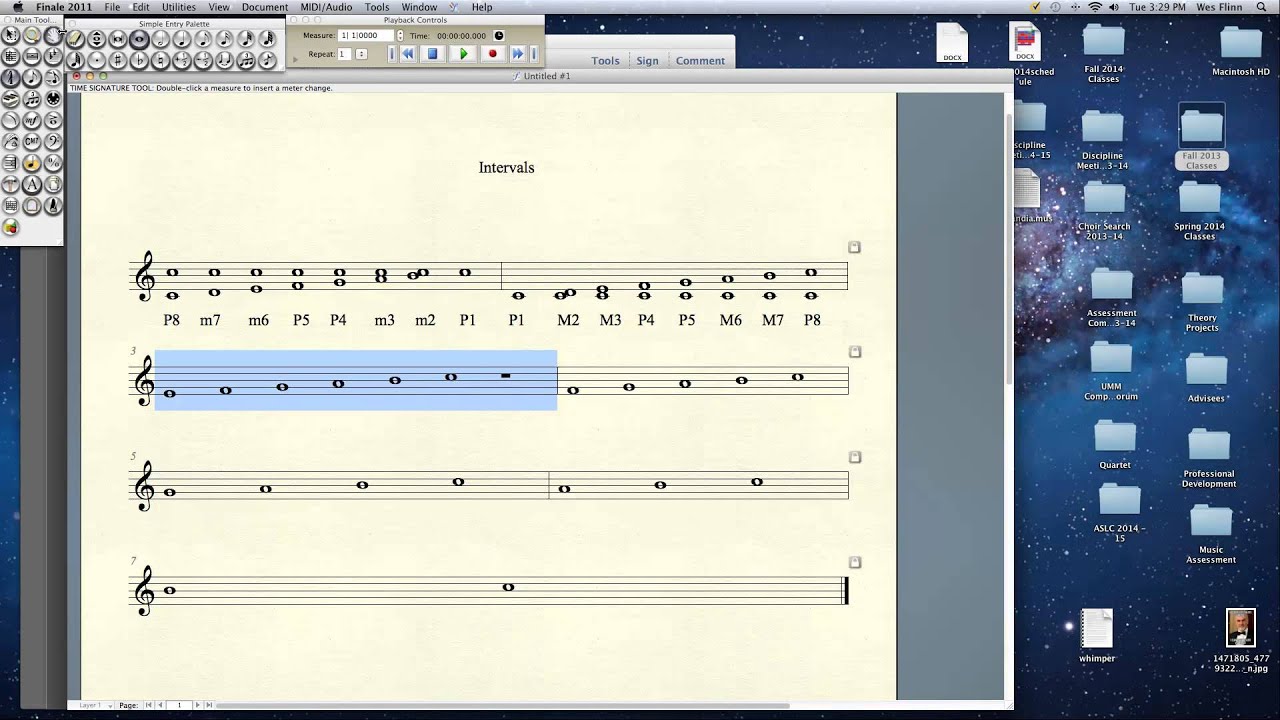Expand the measure 3 system handle

tap(854, 352)
